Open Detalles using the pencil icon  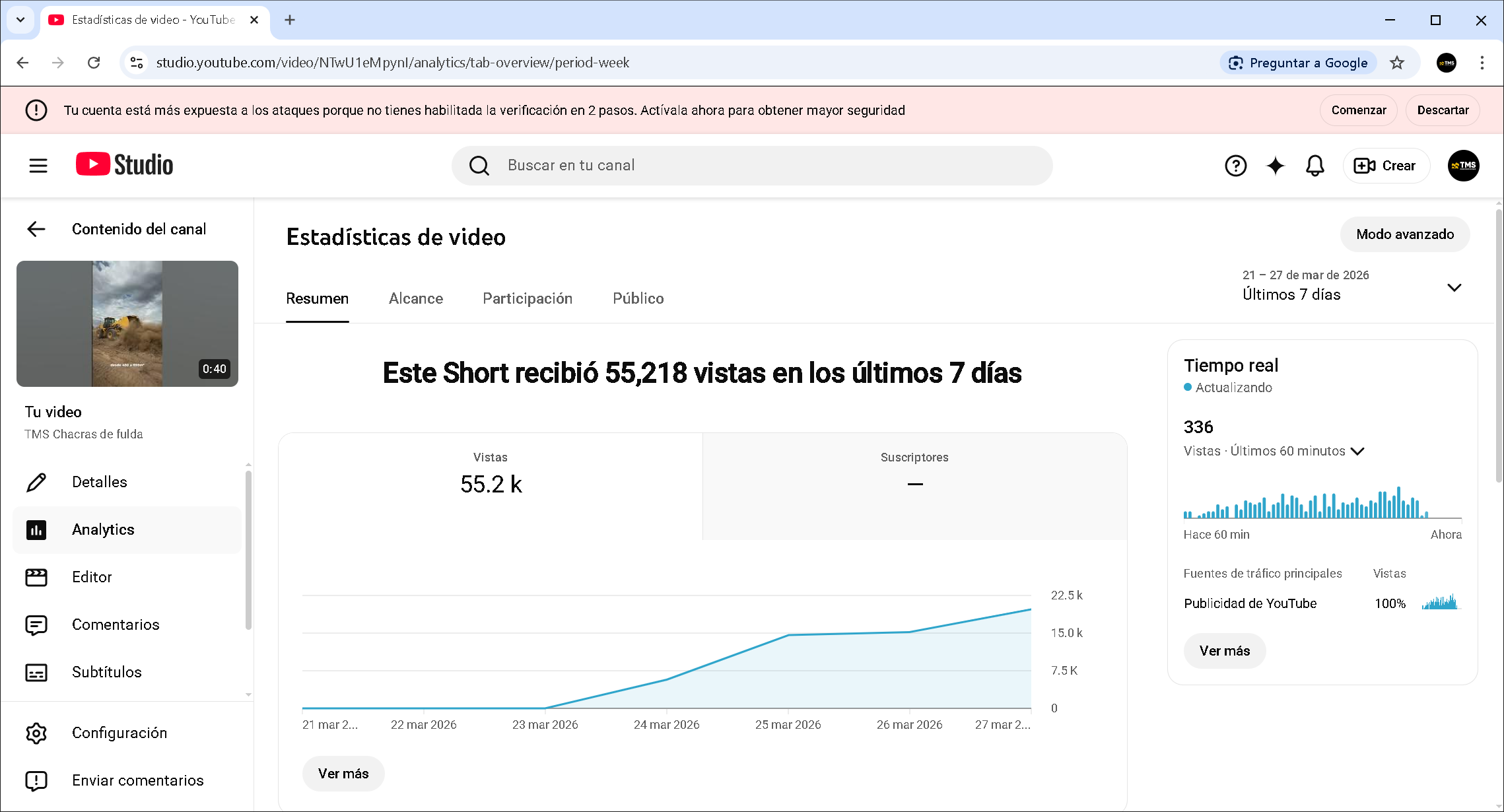click(99, 482)
